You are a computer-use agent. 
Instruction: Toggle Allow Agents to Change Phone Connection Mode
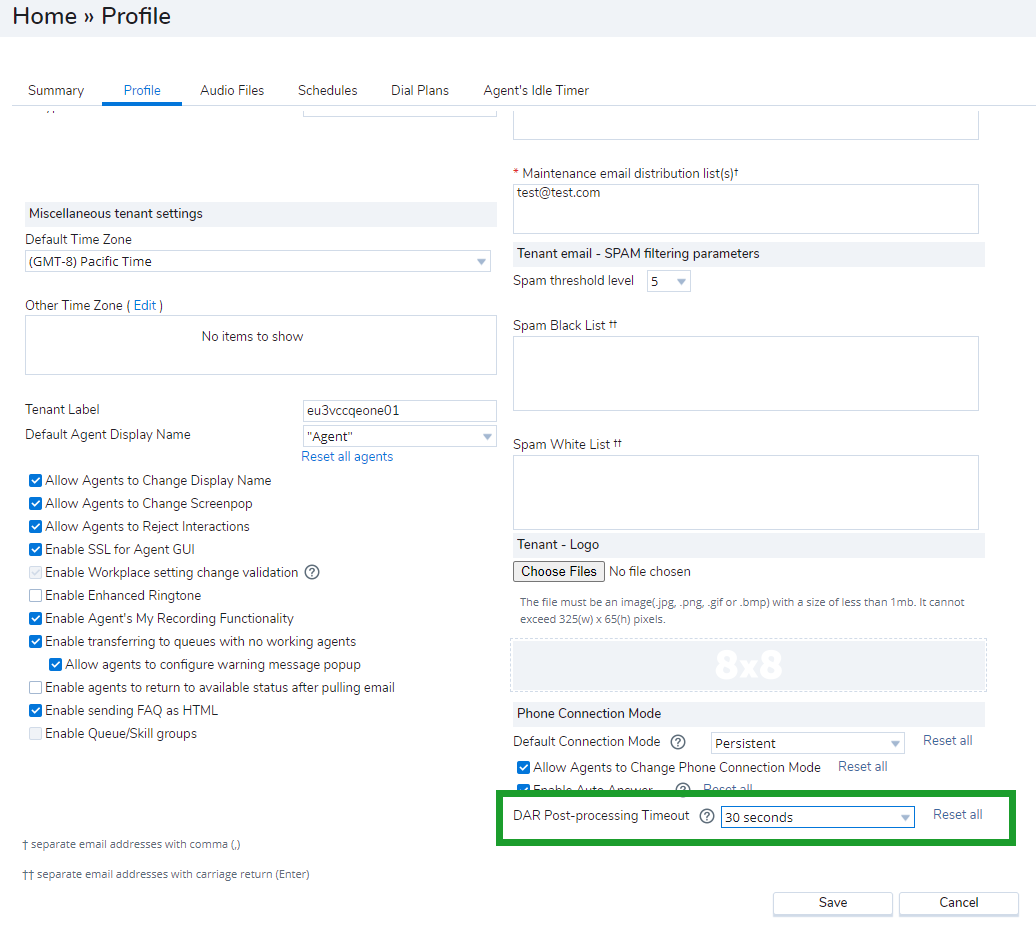pos(523,768)
